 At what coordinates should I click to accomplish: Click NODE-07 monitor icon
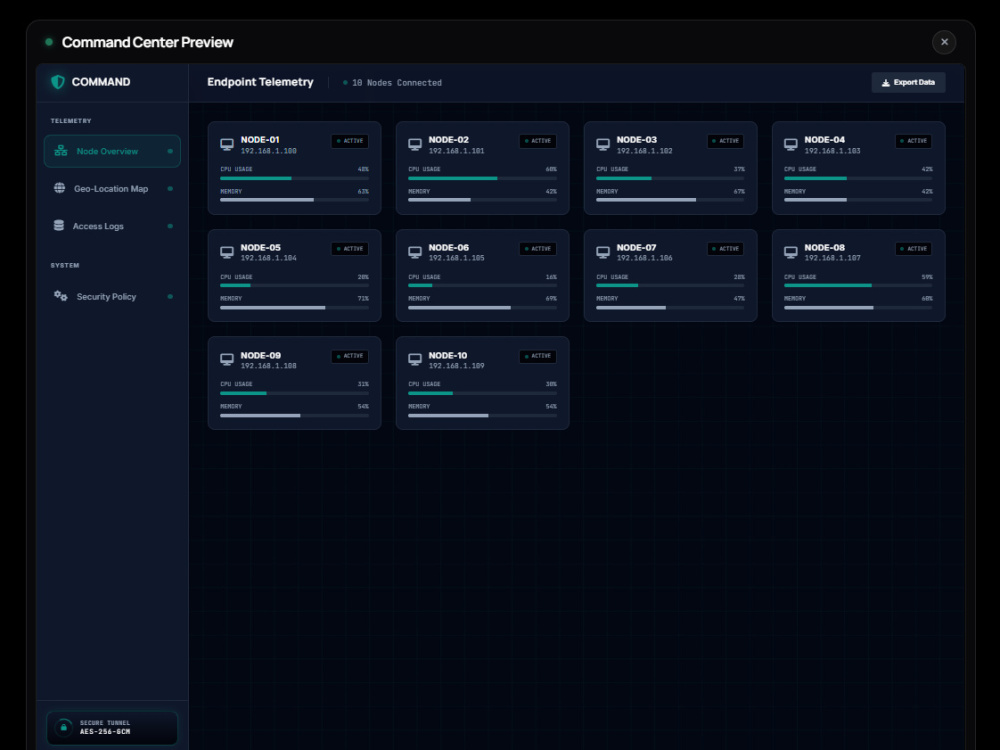click(x=603, y=253)
